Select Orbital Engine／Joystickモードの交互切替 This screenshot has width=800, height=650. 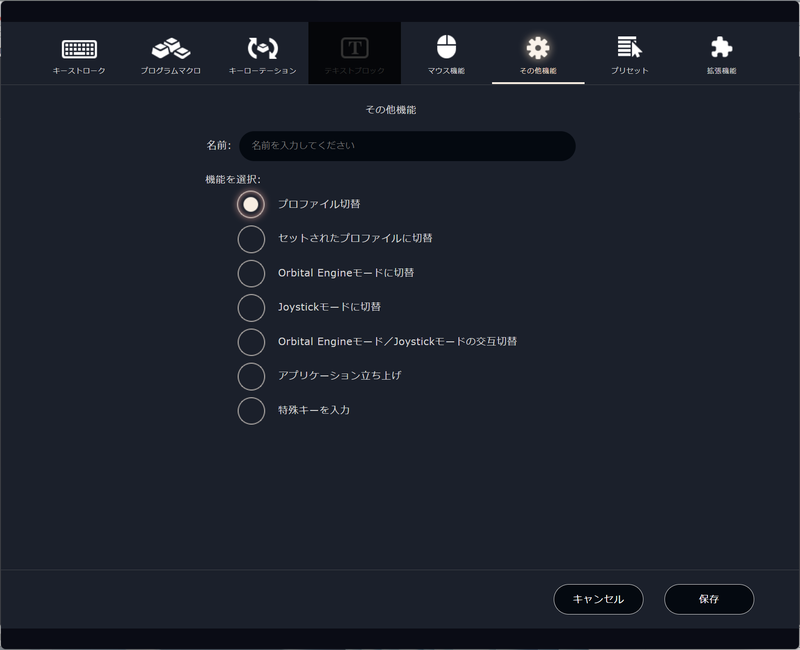pyautogui.click(x=252, y=342)
